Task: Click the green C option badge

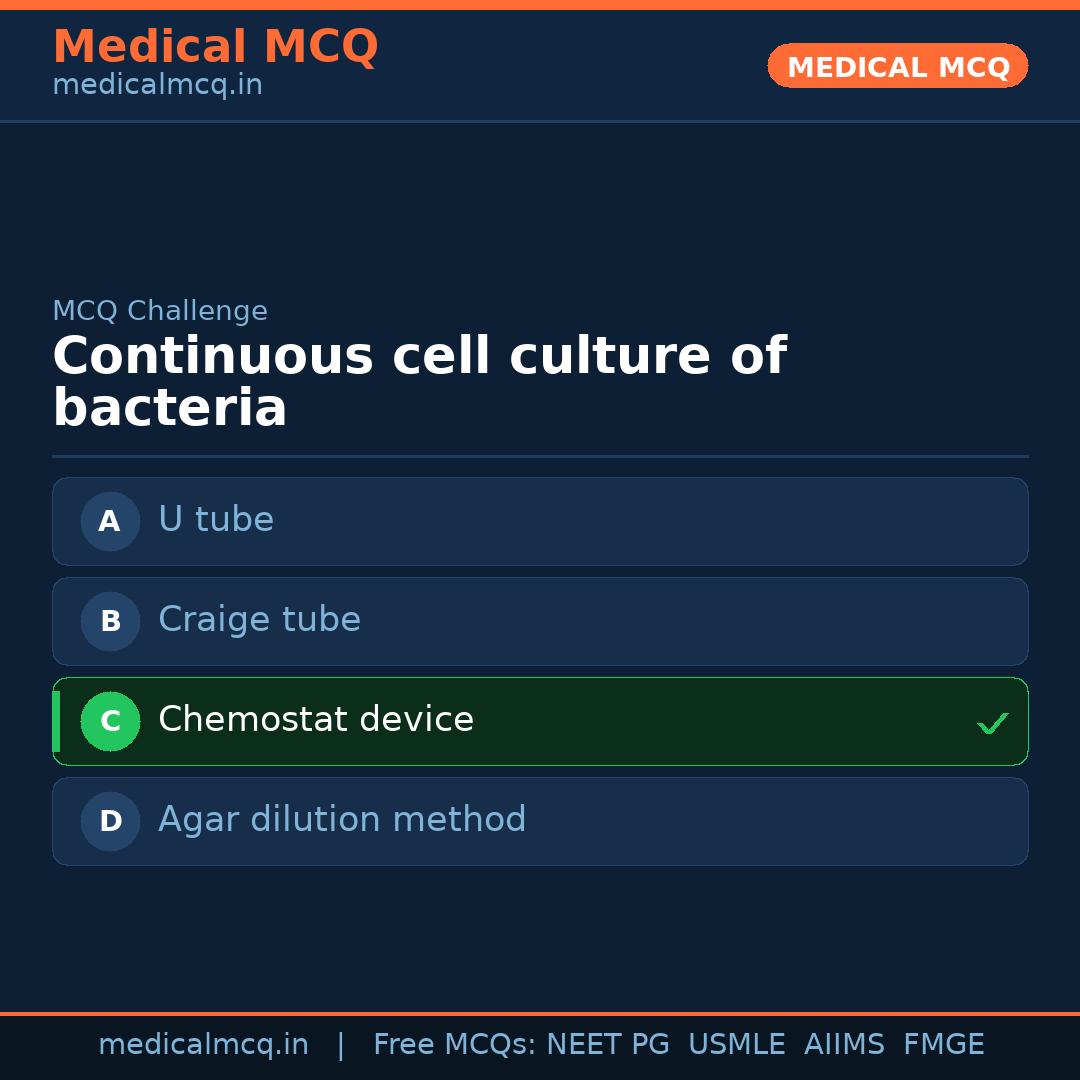Action: (x=110, y=721)
